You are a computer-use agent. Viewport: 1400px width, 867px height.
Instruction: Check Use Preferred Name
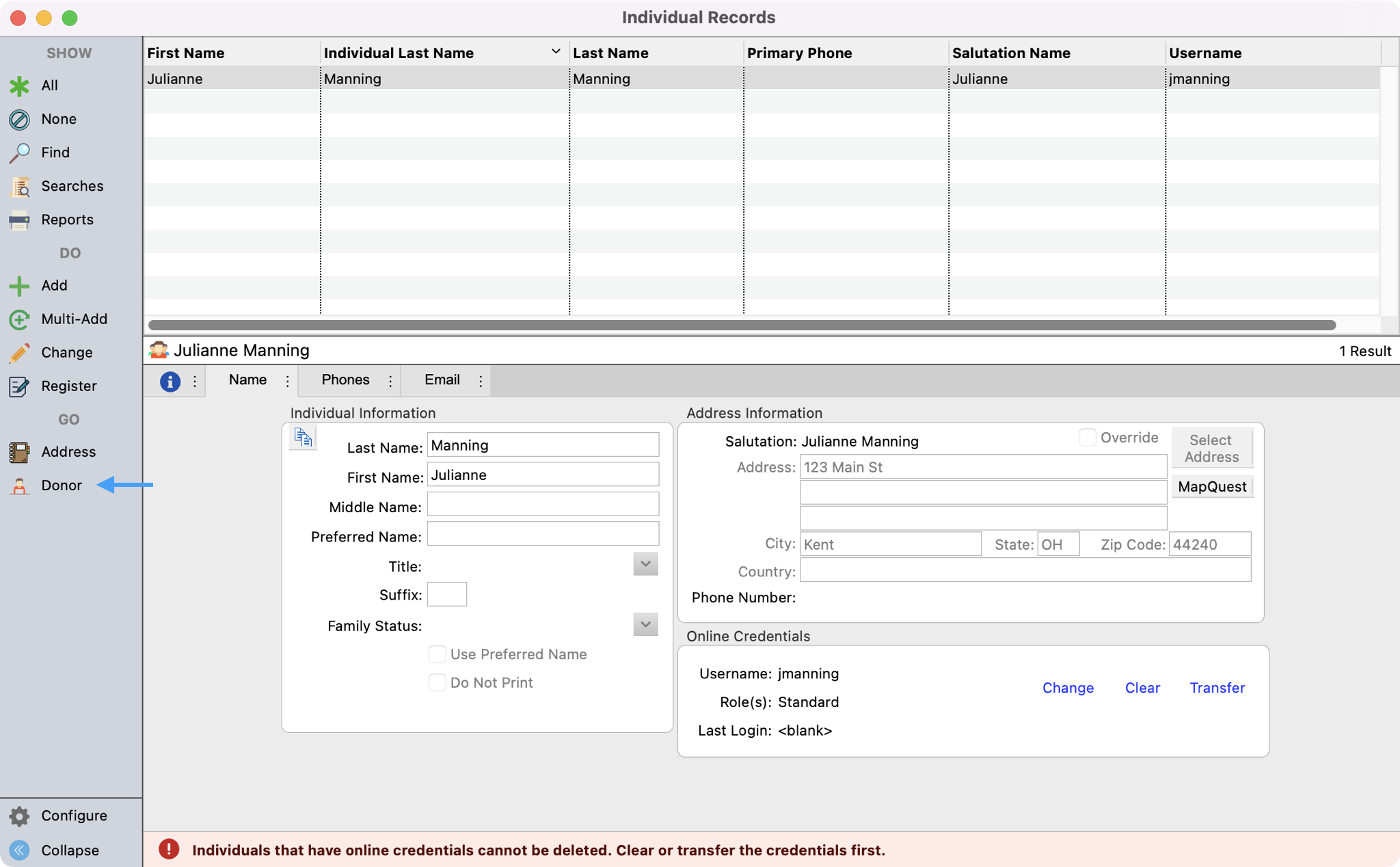(437, 654)
